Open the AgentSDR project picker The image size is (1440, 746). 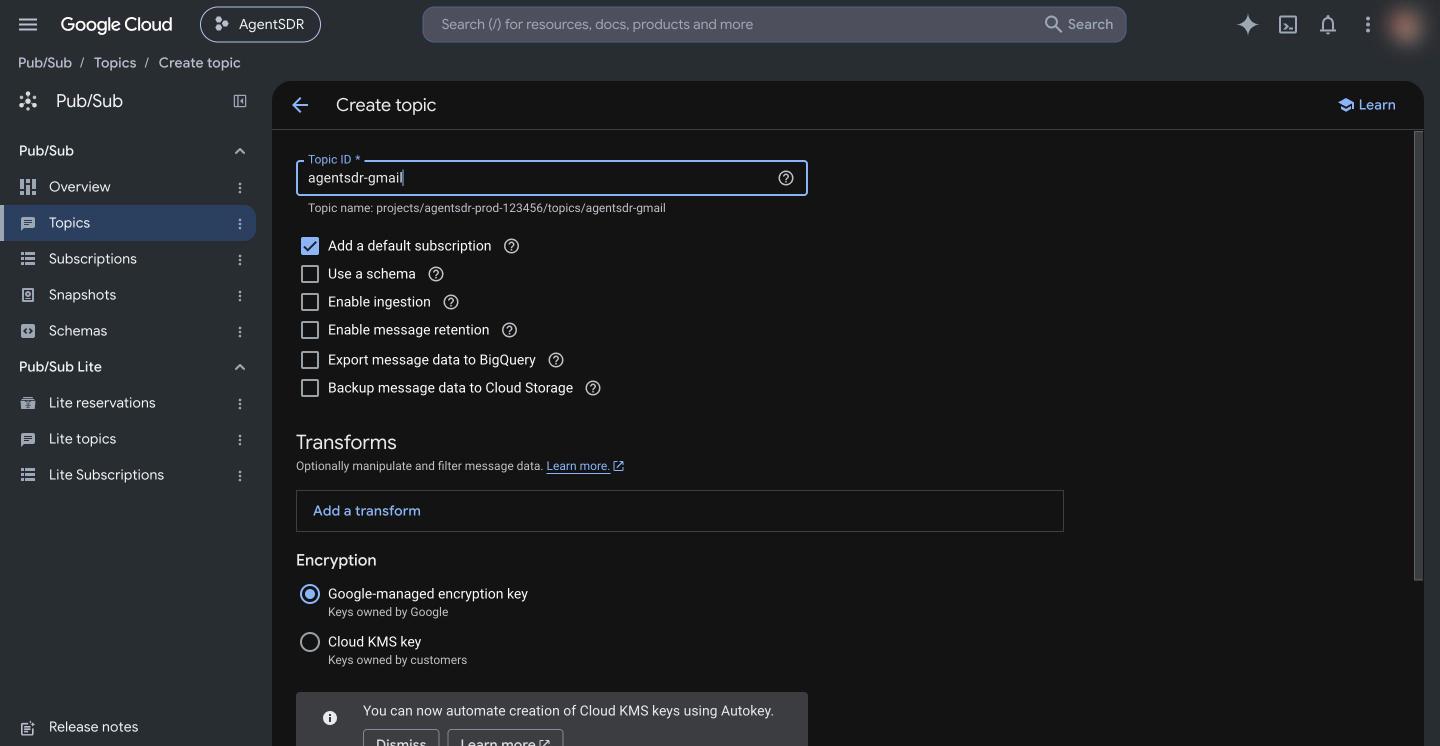coord(260,24)
